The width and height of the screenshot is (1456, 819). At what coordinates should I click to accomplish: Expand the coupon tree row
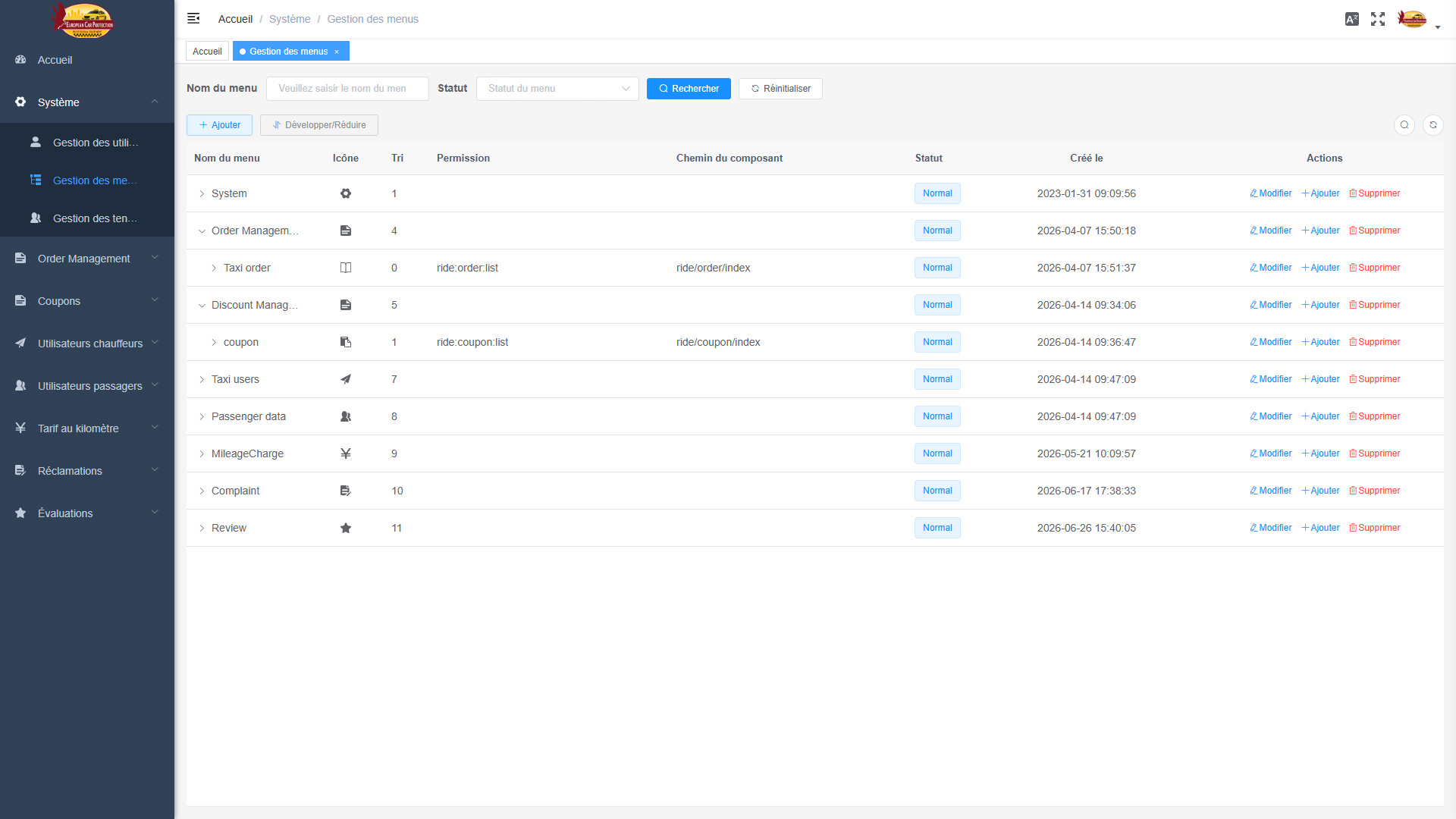tap(214, 342)
